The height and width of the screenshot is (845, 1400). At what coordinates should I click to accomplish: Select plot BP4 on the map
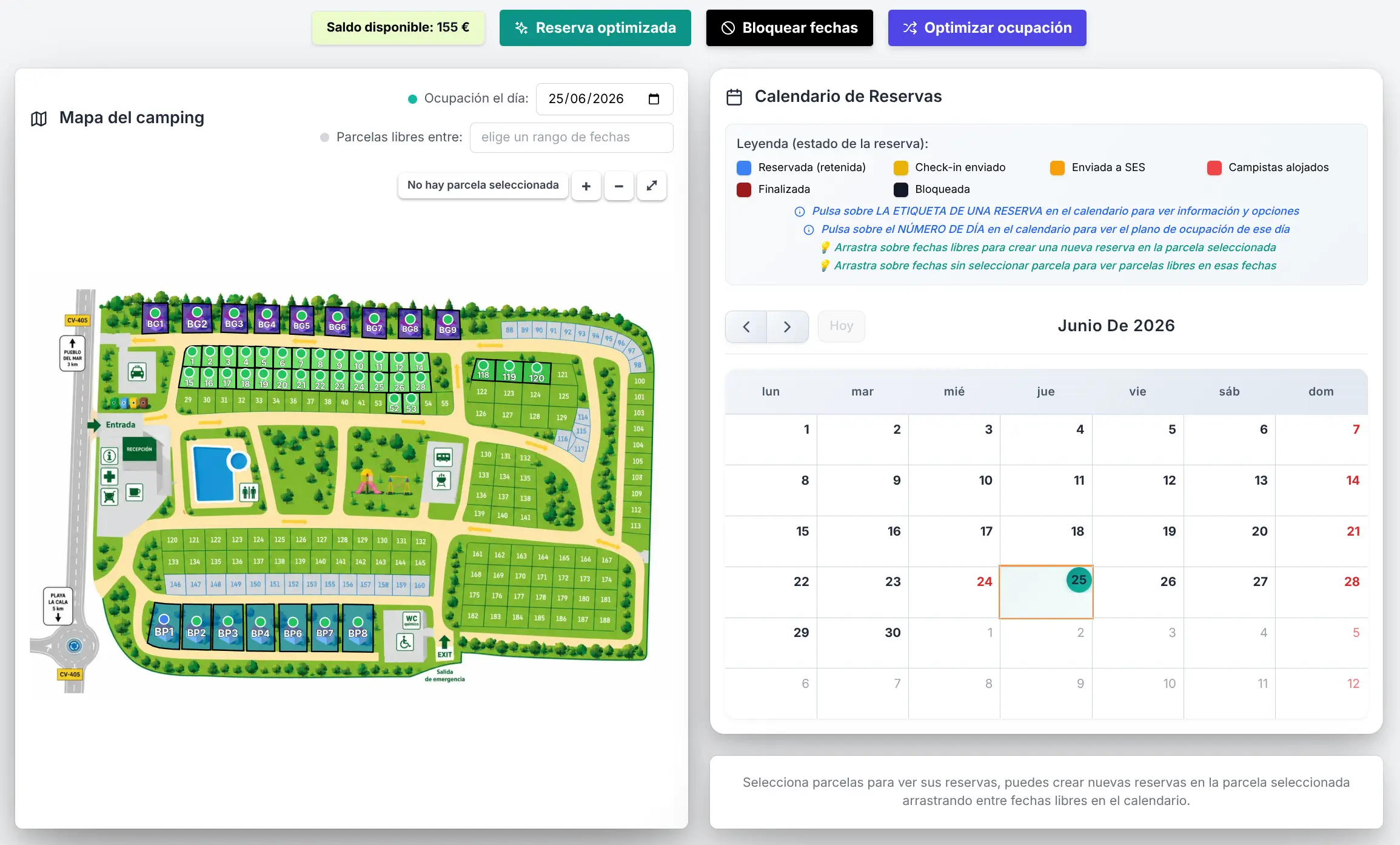[260, 628]
